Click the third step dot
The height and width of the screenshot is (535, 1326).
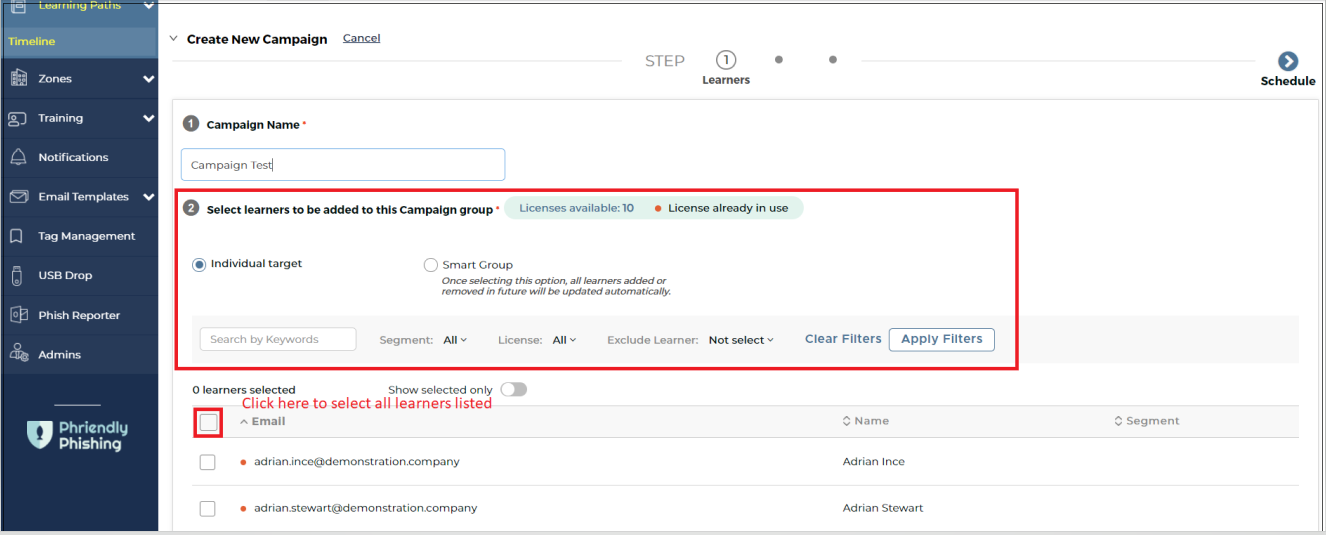click(832, 59)
